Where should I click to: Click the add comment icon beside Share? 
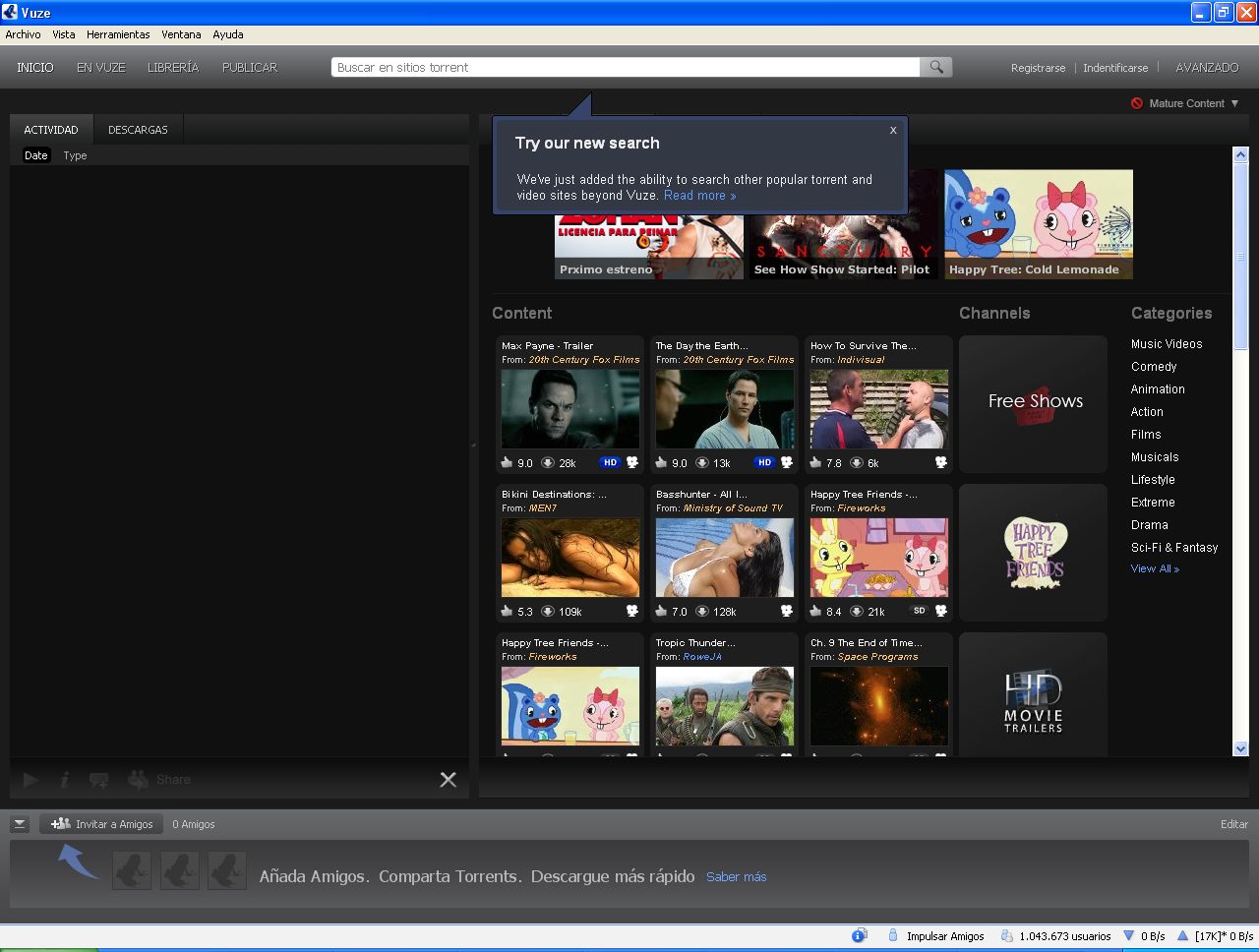pos(98,780)
